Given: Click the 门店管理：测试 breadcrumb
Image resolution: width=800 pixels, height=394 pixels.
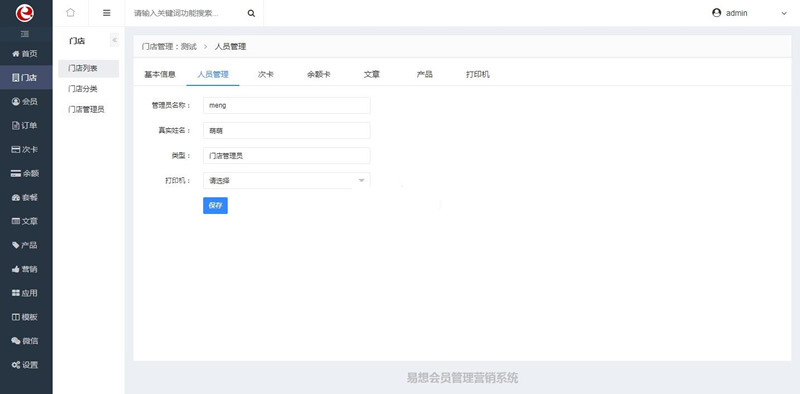Looking at the screenshot, I should [169, 46].
